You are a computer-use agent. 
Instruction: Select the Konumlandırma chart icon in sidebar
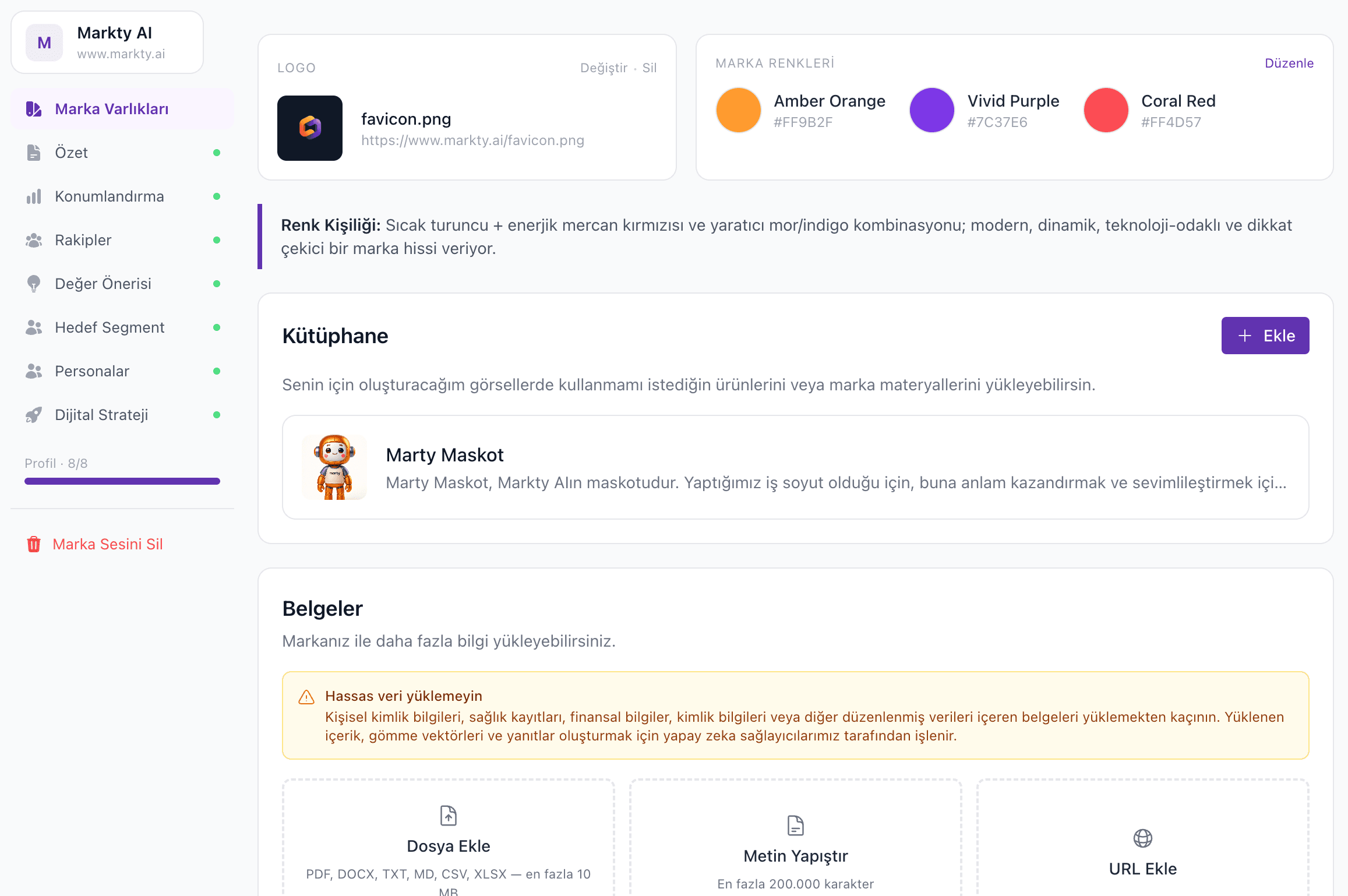34,196
